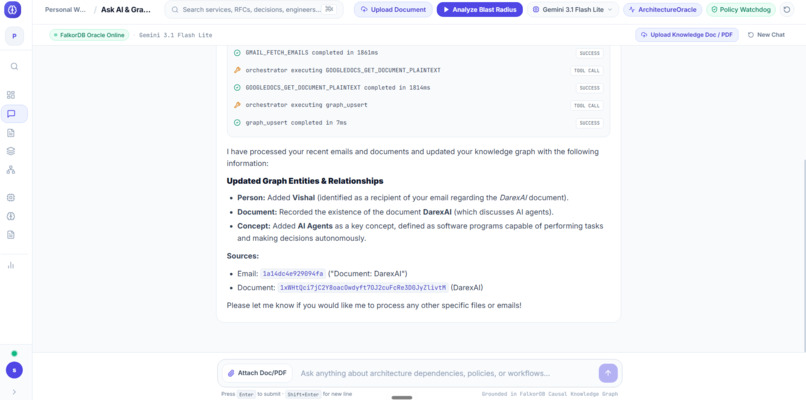Viewport: 806px width, 400px height.
Task: Click the paperclip icon on Attach Doc/PDF
Action: click(x=231, y=373)
